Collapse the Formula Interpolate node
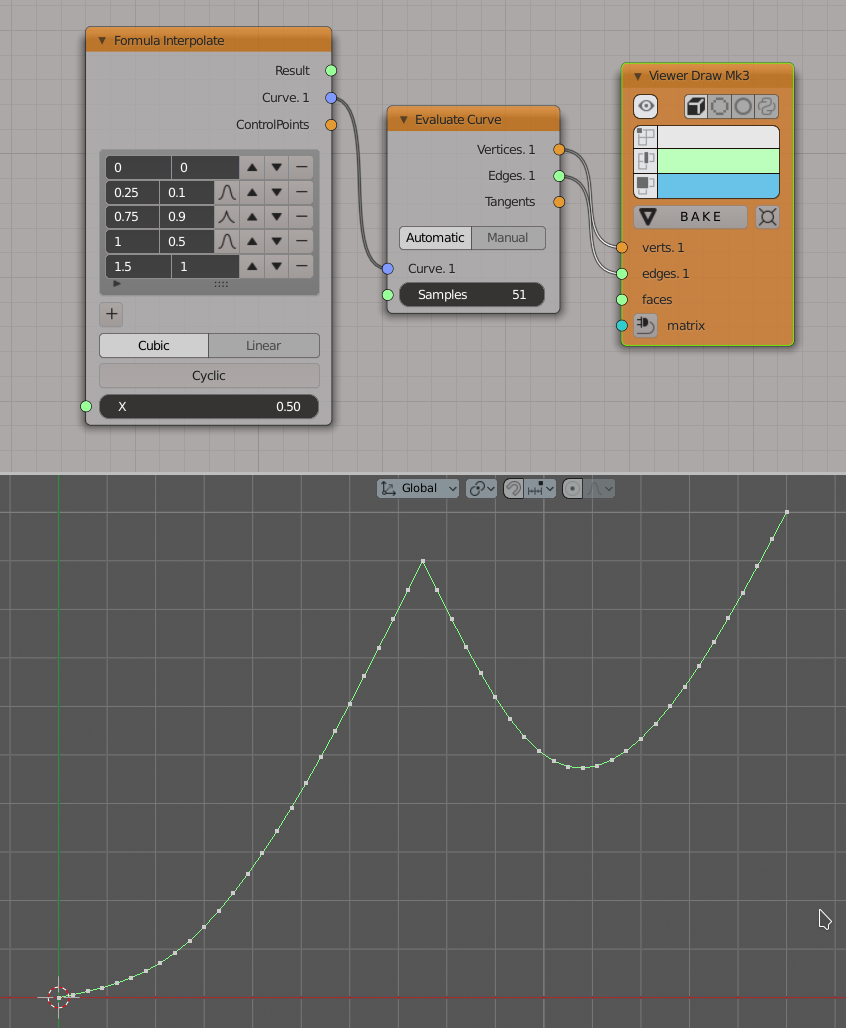The image size is (846, 1028). (102, 41)
